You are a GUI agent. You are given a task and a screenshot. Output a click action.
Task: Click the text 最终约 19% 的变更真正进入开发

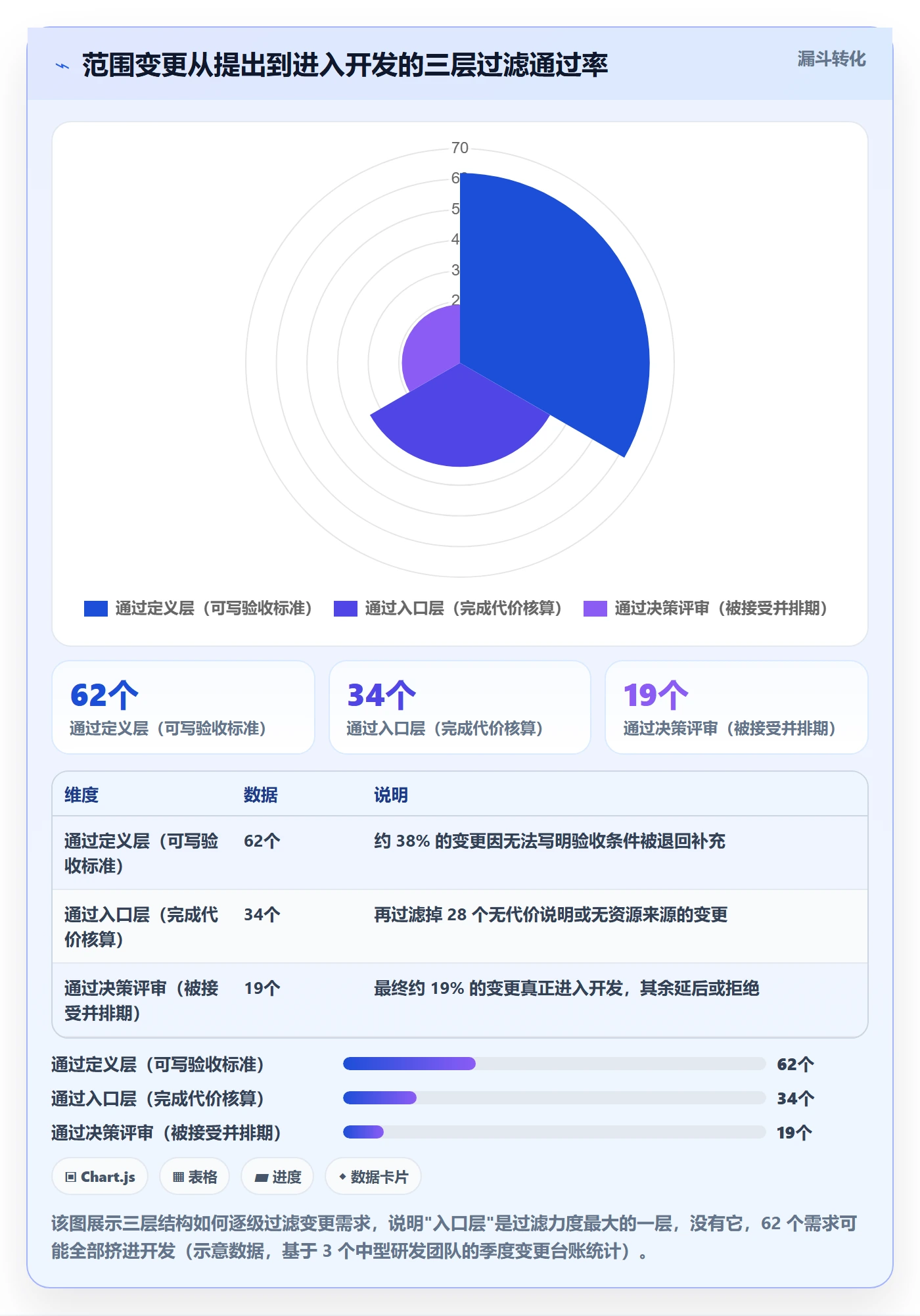pyautogui.click(x=498, y=988)
